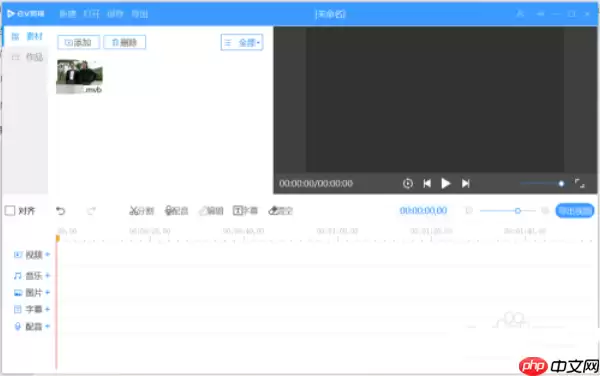Select the .mvb video thumbnail
Image resolution: width=600 pixels, height=376 pixels.
(x=79, y=77)
